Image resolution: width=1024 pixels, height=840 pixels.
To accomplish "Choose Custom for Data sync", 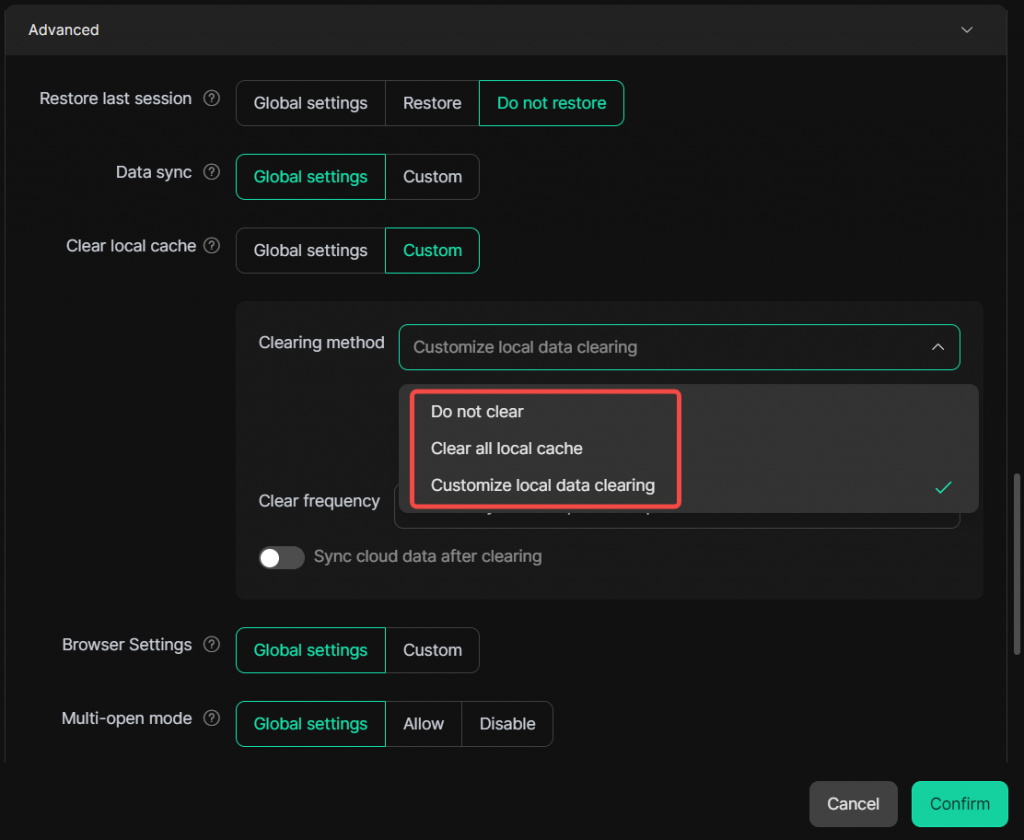I will coord(432,177).
